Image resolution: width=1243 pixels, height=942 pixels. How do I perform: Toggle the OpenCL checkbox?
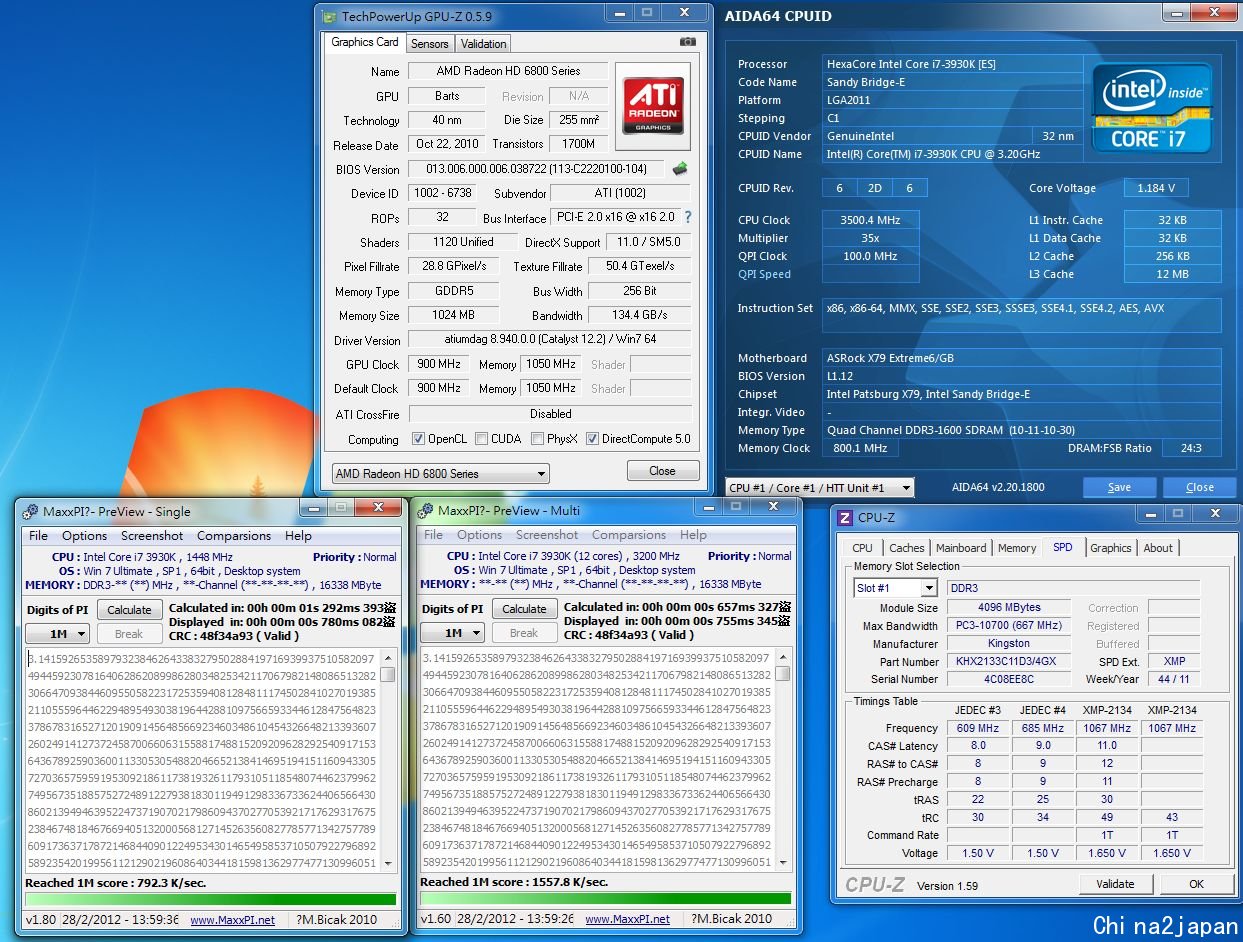[x=419, y=439]
